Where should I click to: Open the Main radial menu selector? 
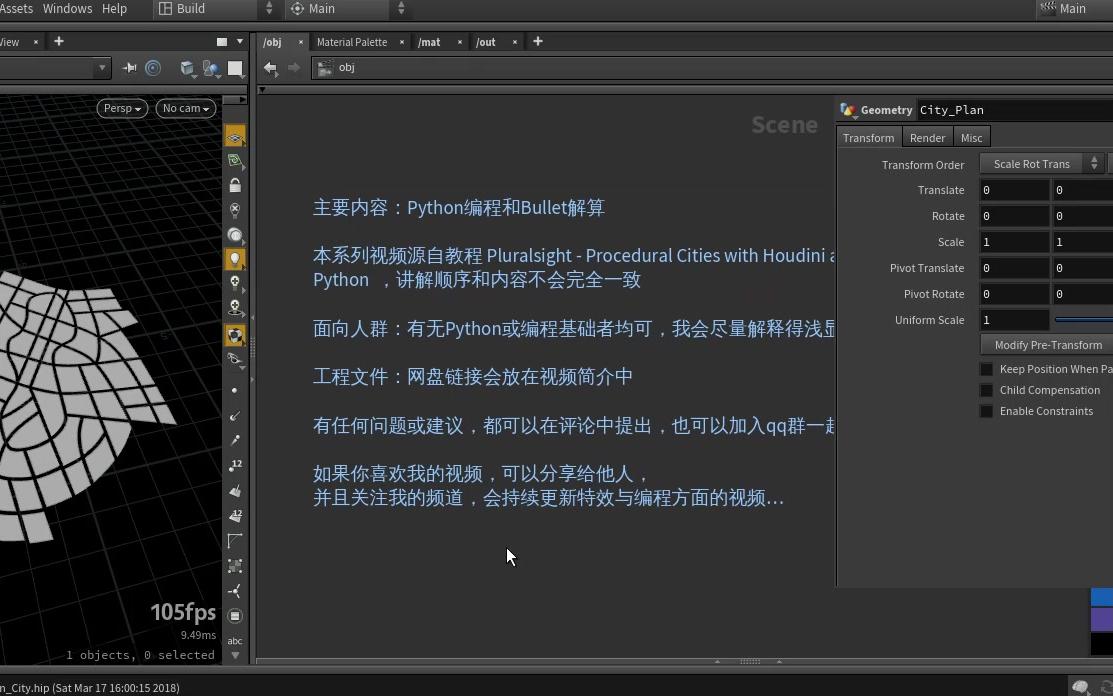pyautogui.click(x=346, y=9)
